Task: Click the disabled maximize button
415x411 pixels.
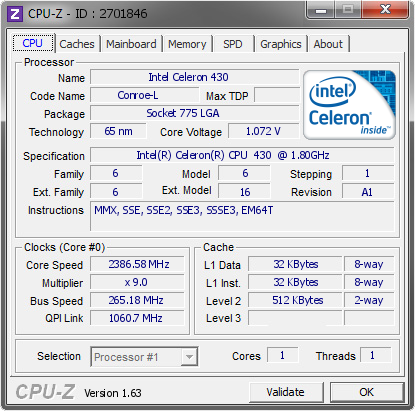Action: point(348,10)
